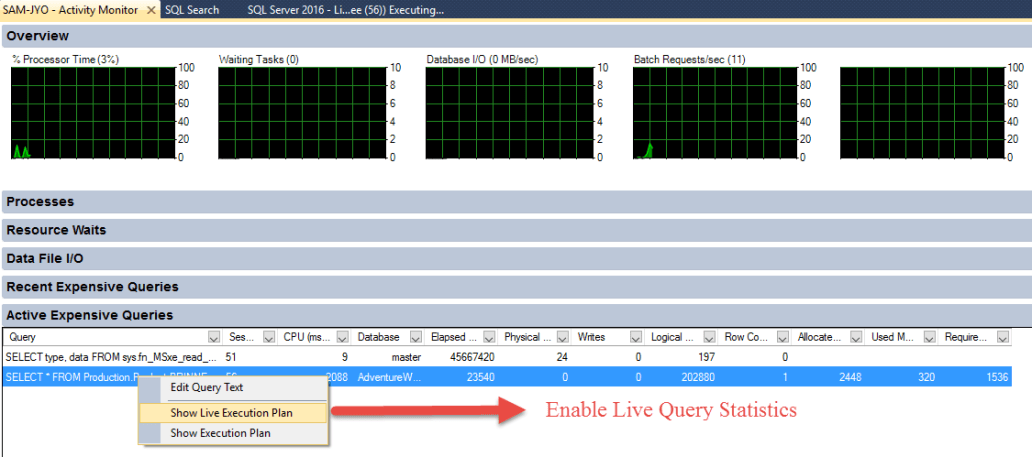Screen dimensions: 1032x457
Task: Select Show Live Execution Plan menu item
Action: coord(231,412)
